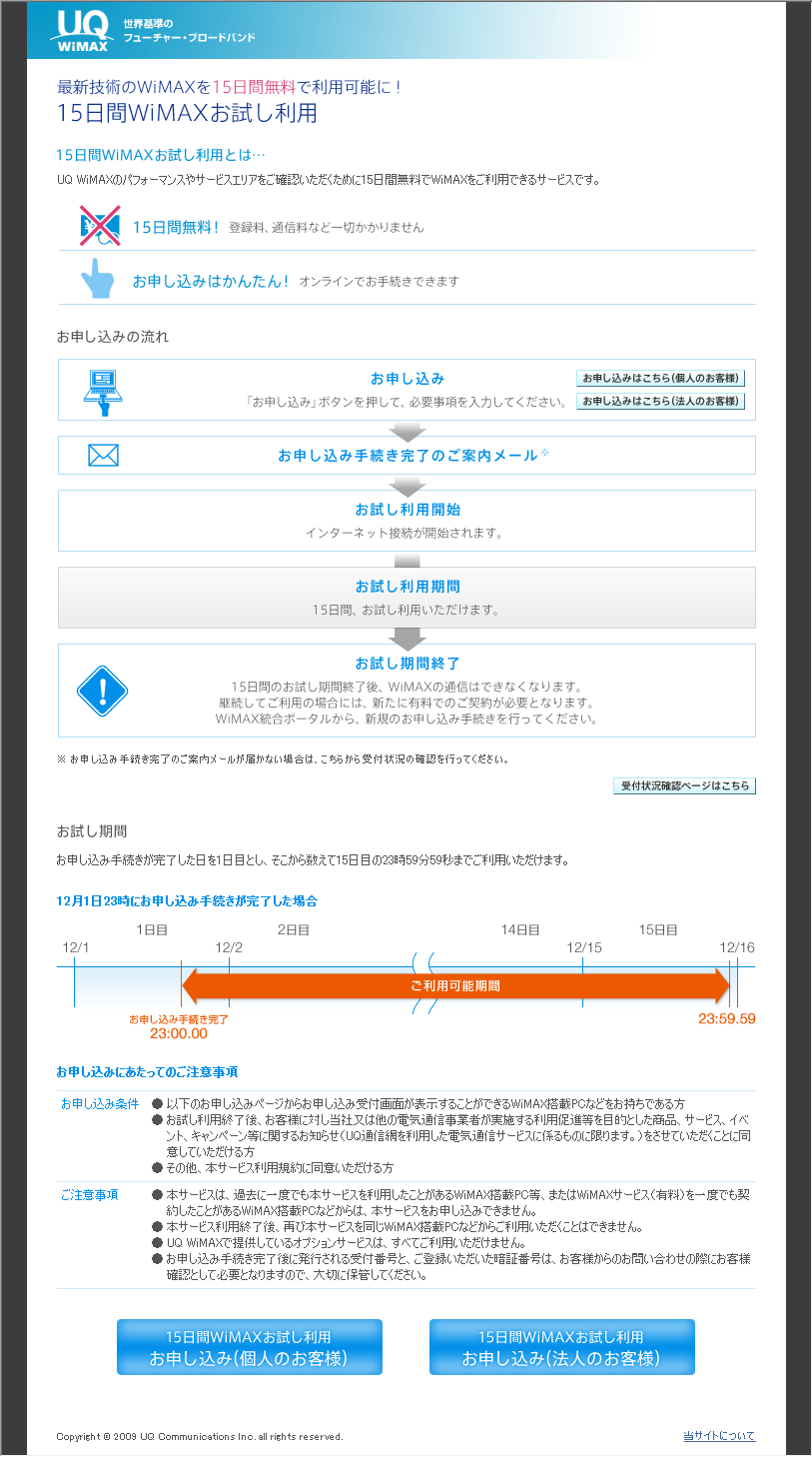
Task: Click the お申し込みにあたってのご注意事項 heading
Action: pyautogui.click(x=147, y=1072)
